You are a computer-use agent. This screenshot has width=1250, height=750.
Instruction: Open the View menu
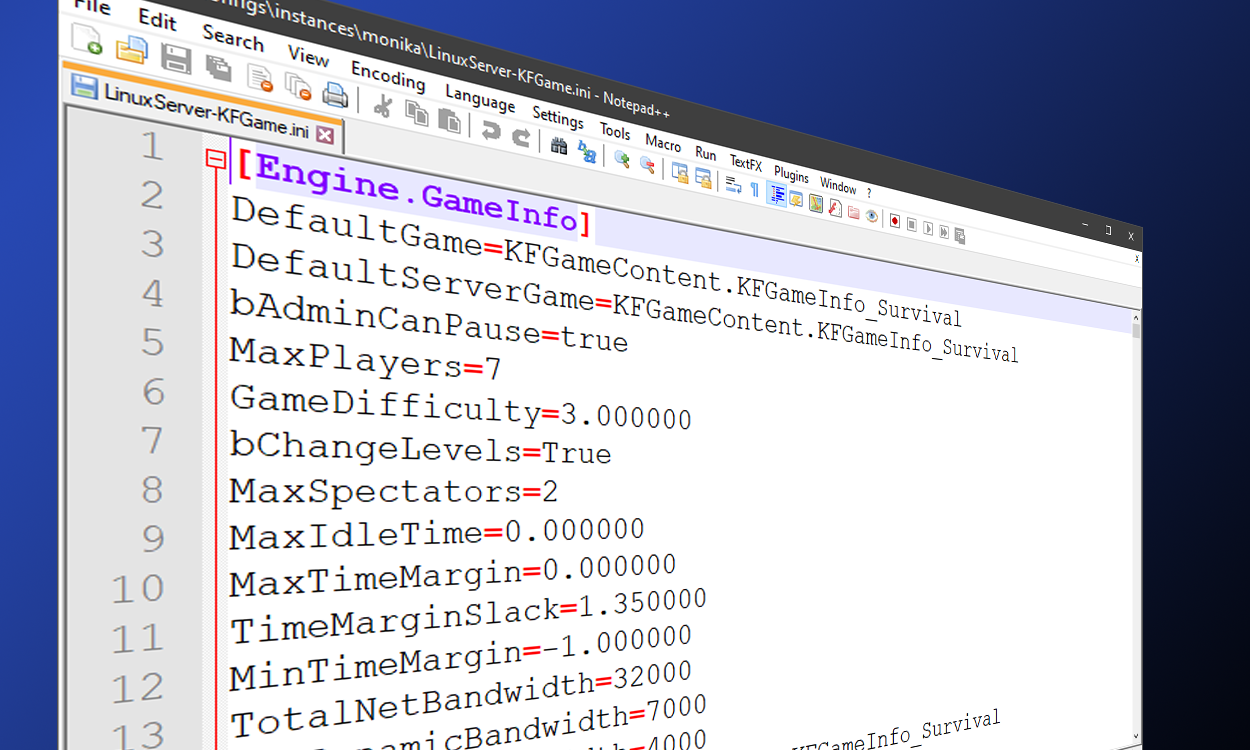coord(308,57)
